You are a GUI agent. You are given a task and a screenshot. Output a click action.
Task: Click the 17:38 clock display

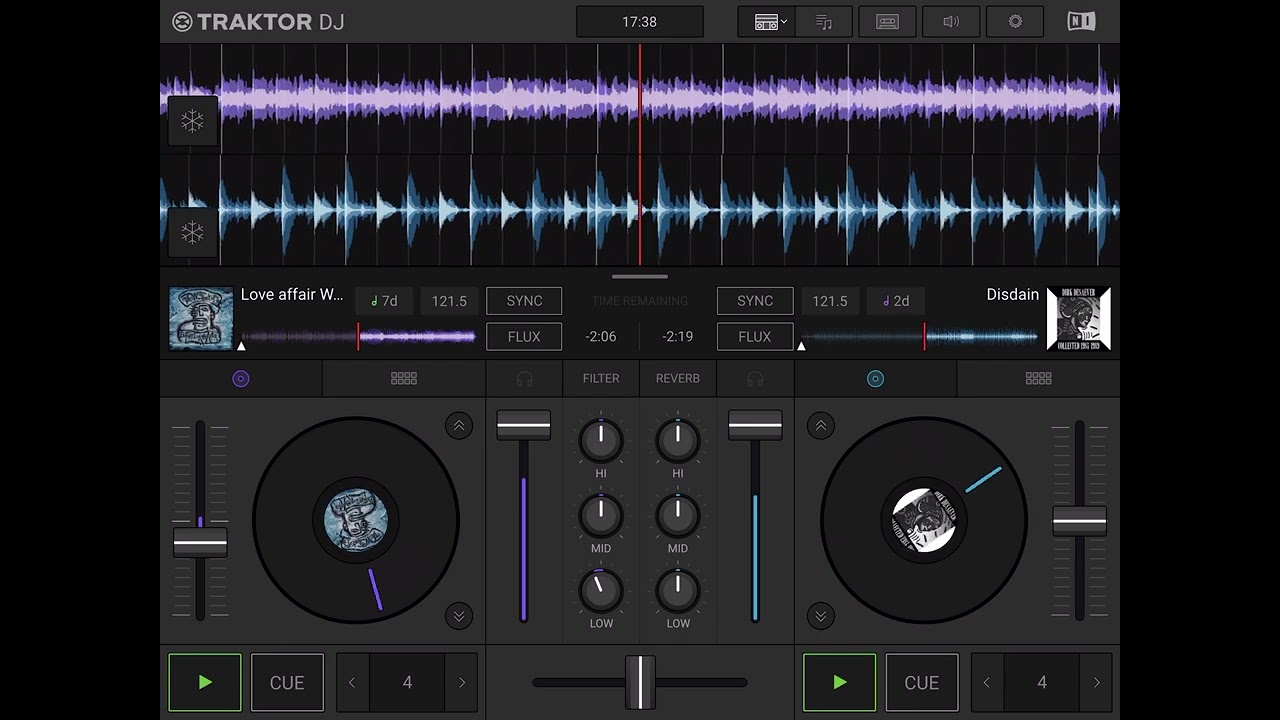point(640,22)
